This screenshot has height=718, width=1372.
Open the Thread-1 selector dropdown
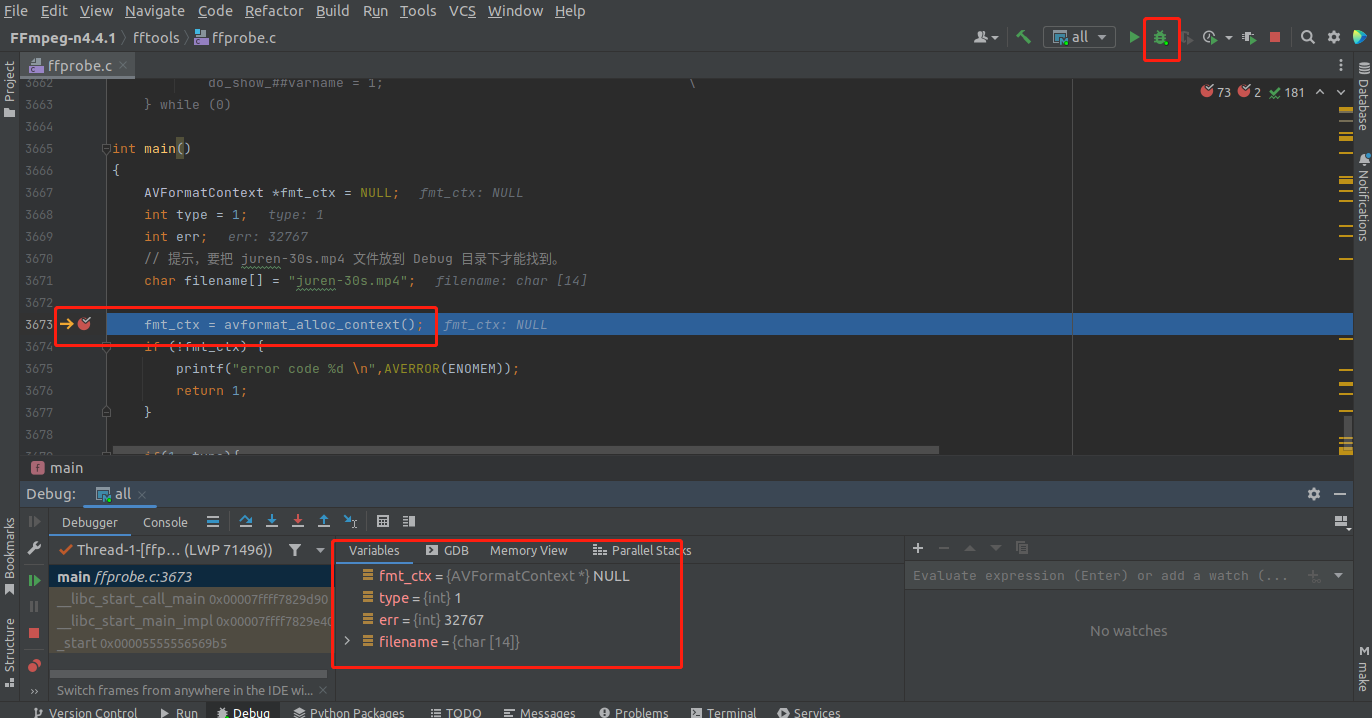tap(320, 550)
